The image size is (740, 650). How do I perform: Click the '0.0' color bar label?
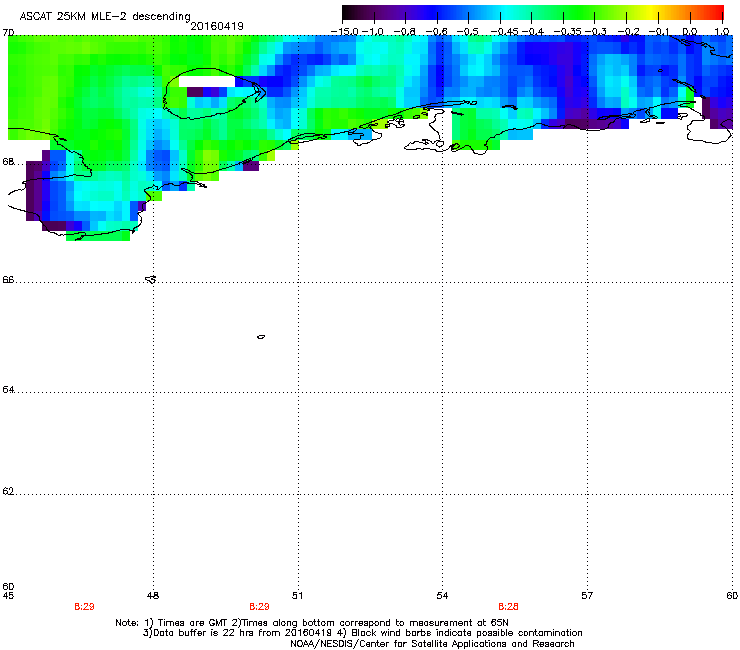tap(690, 32)
